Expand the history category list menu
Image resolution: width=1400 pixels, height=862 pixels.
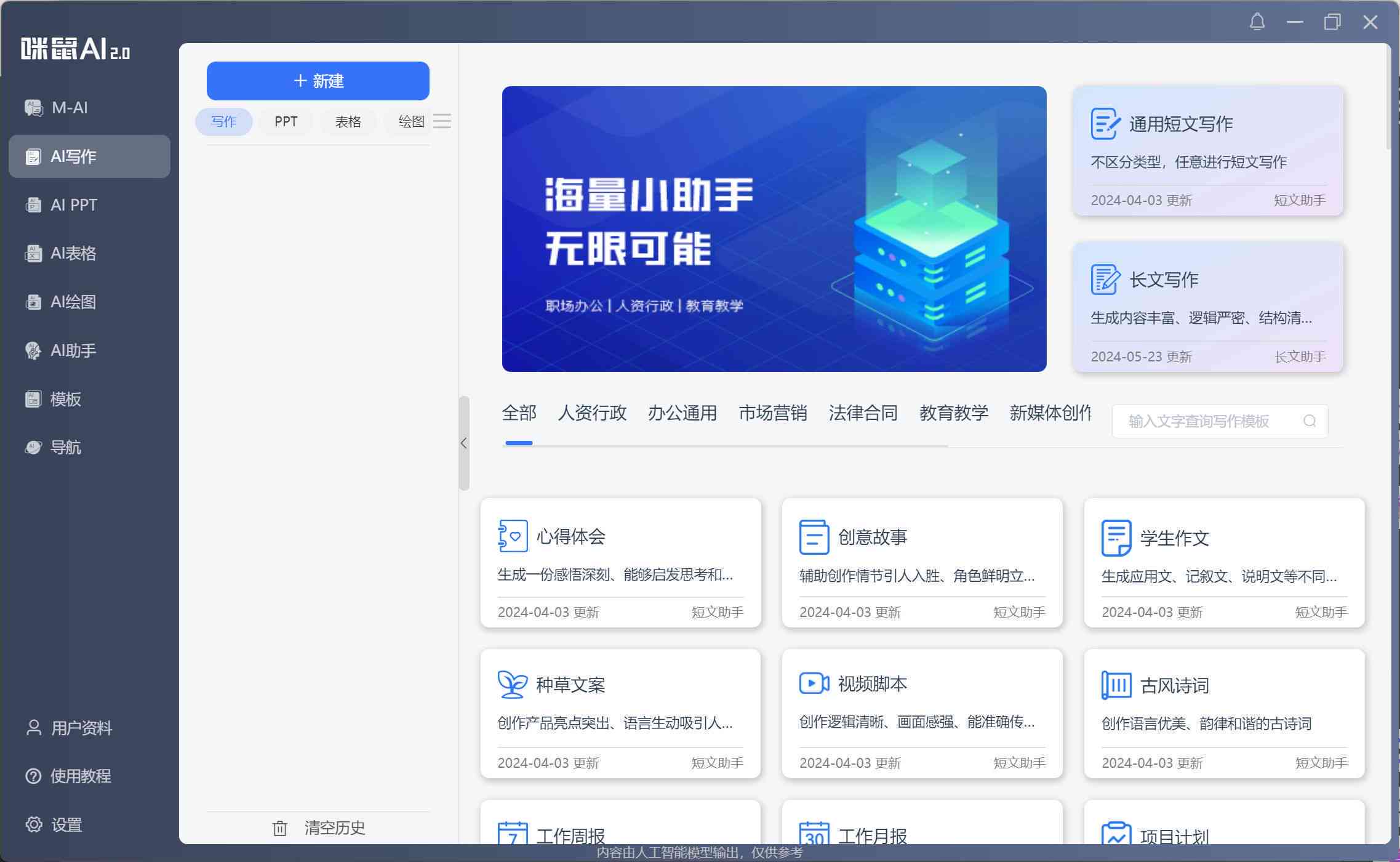click(x=442, y=121)
